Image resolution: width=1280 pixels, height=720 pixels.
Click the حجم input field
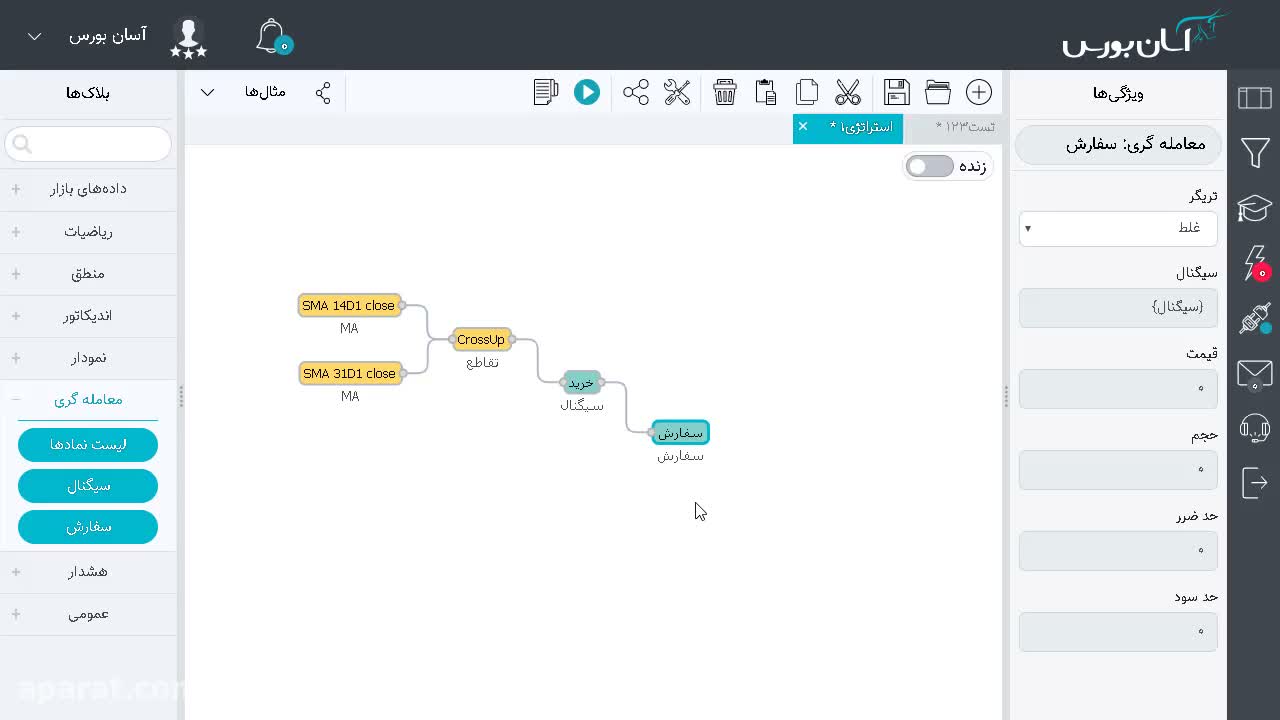[1118, 470]
